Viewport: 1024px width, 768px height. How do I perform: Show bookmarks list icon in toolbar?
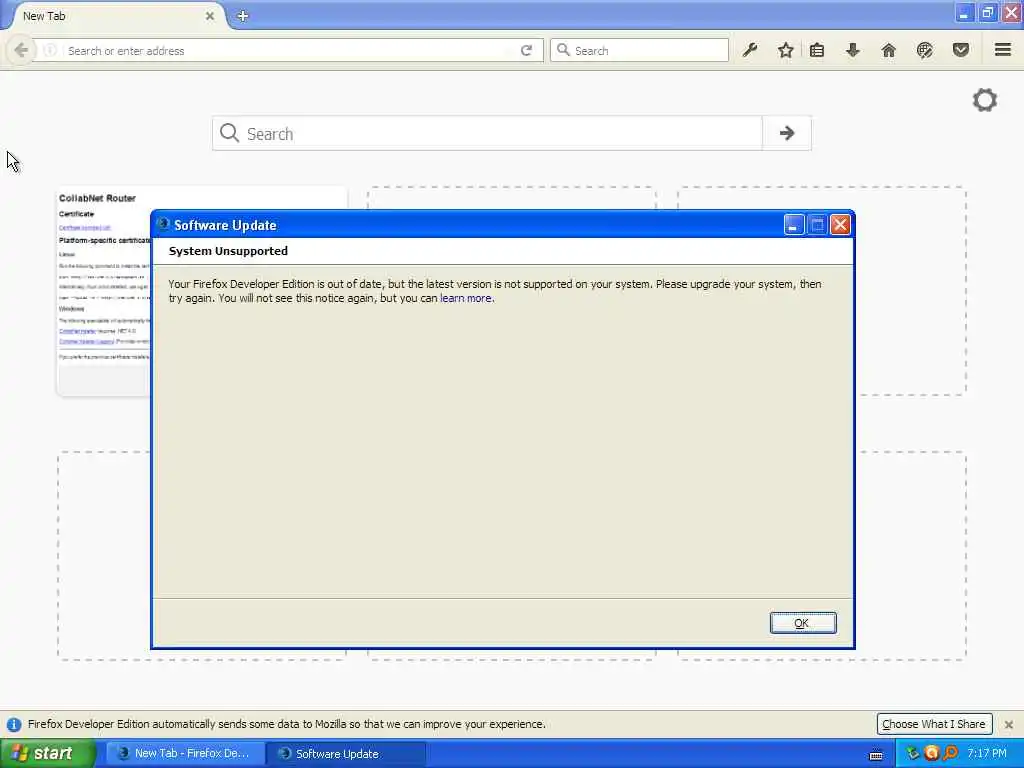pos(817,50)
